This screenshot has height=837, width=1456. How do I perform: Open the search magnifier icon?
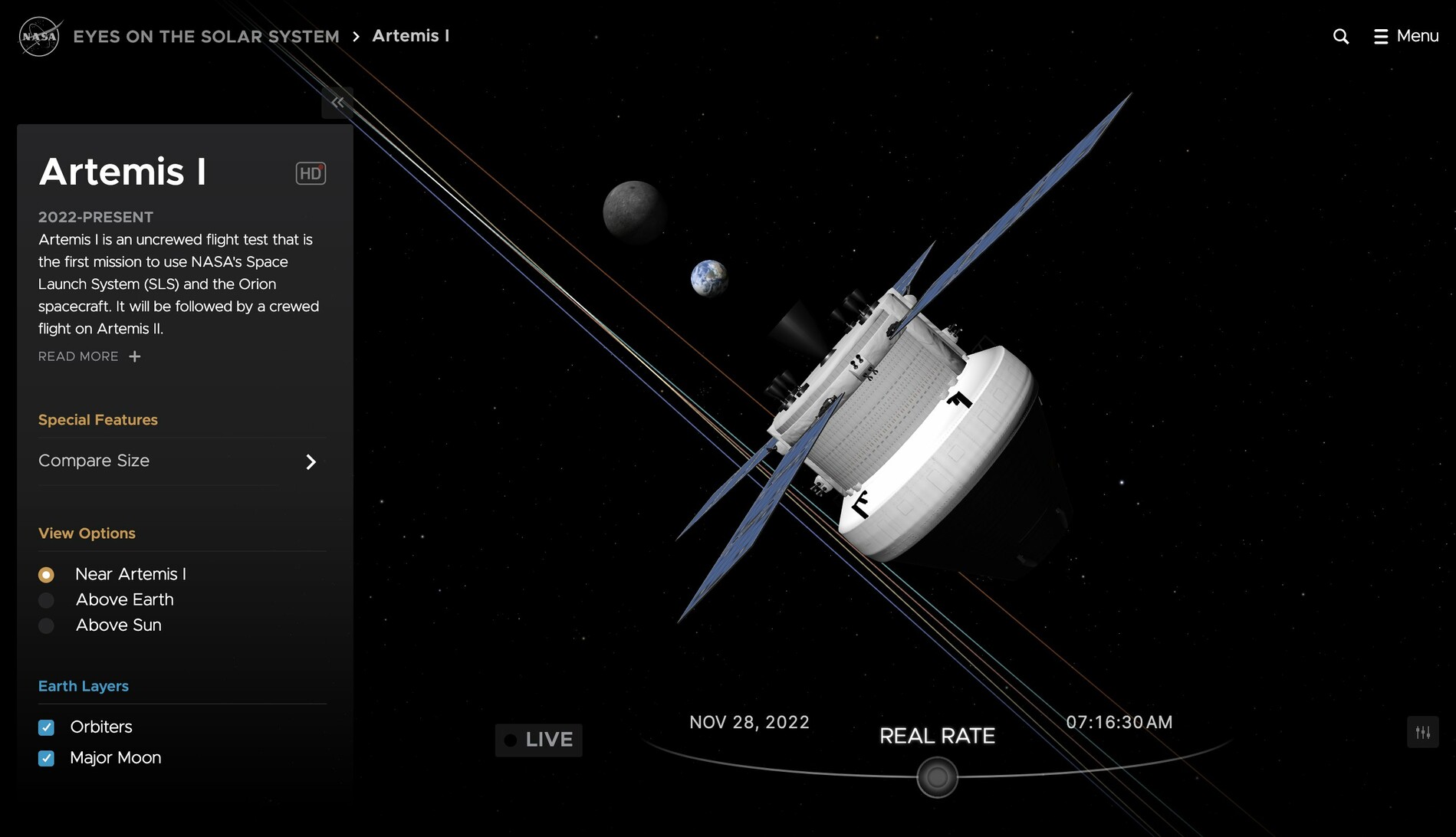point(1340,36)
